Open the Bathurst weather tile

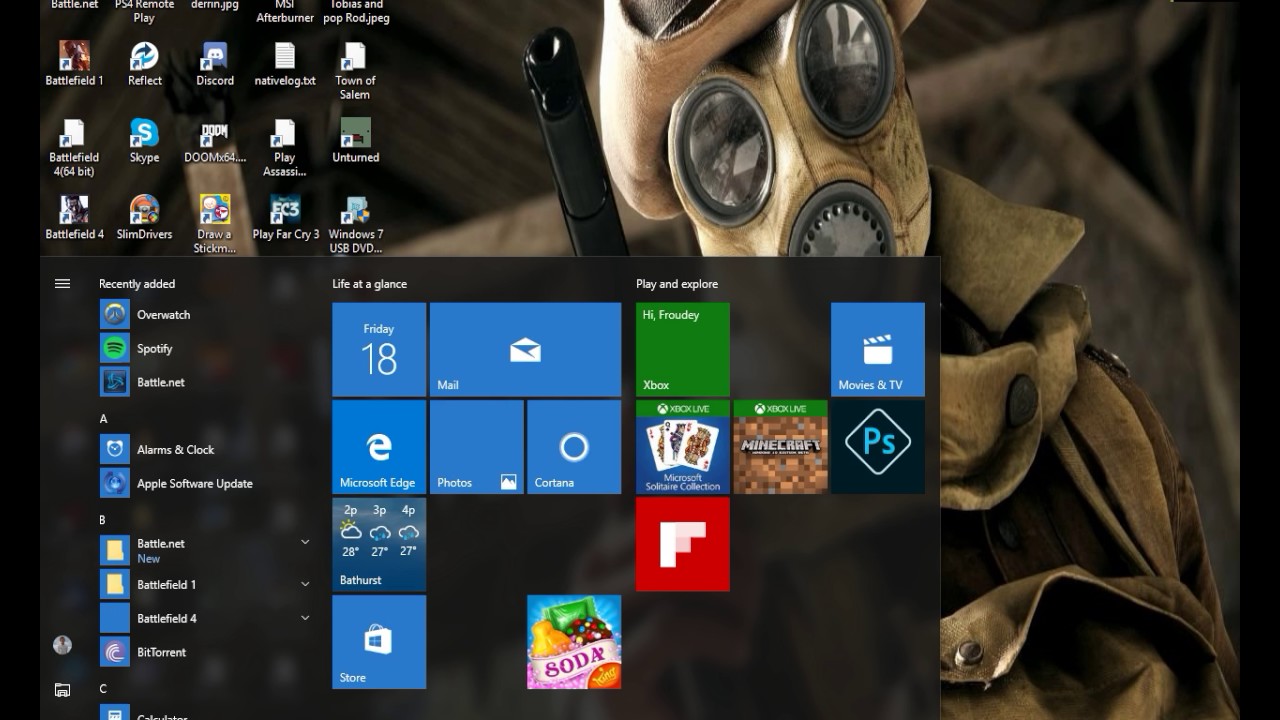[379, 544]
